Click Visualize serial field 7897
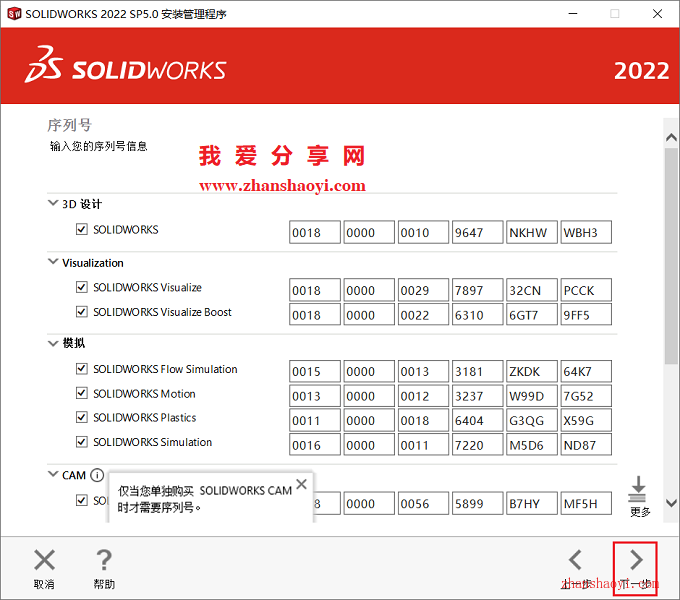The image size is (680, 600). pyautogui.click(x=477, y=290)
